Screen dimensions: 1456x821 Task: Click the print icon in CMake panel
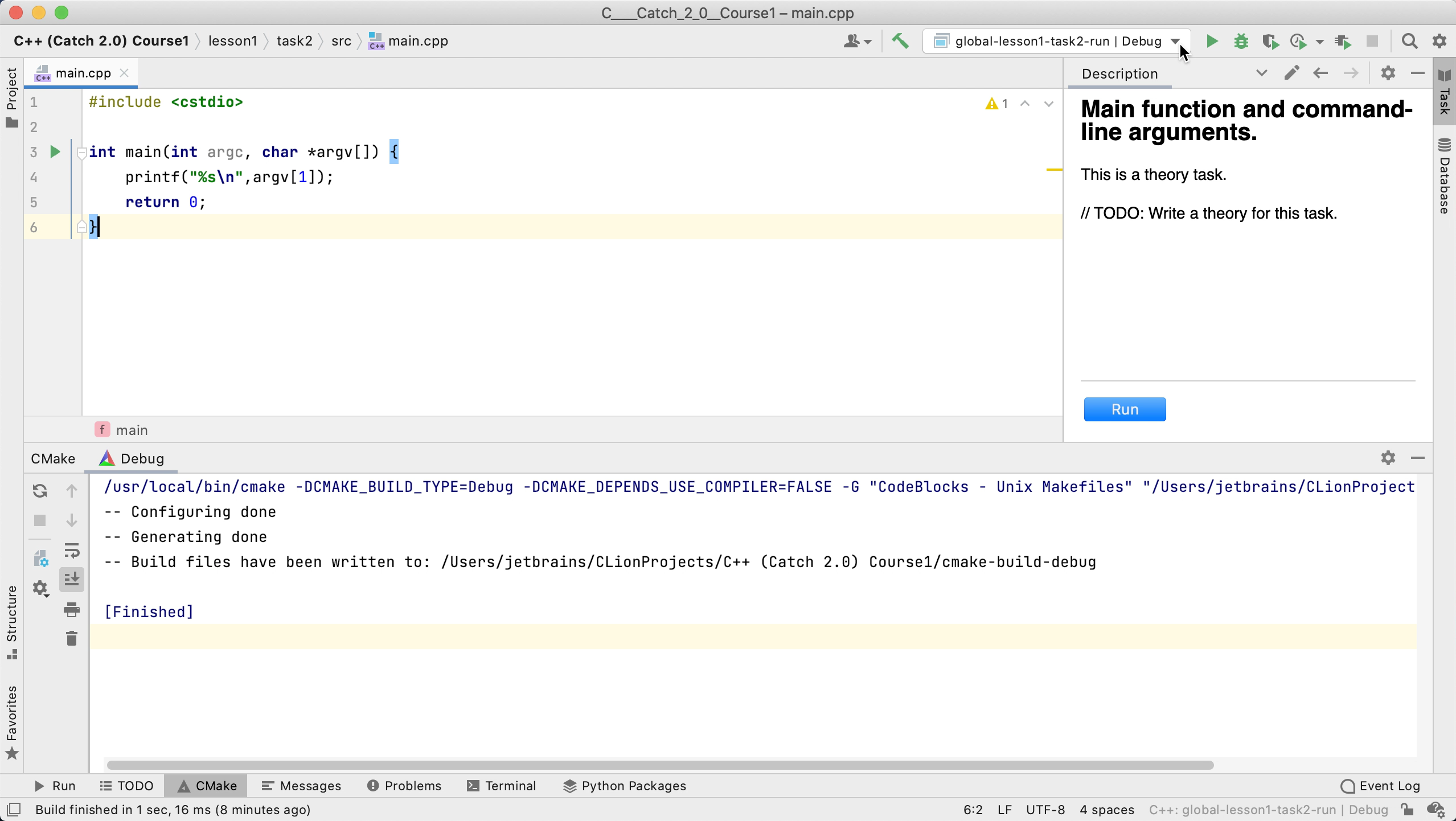[x=72, y=610]
